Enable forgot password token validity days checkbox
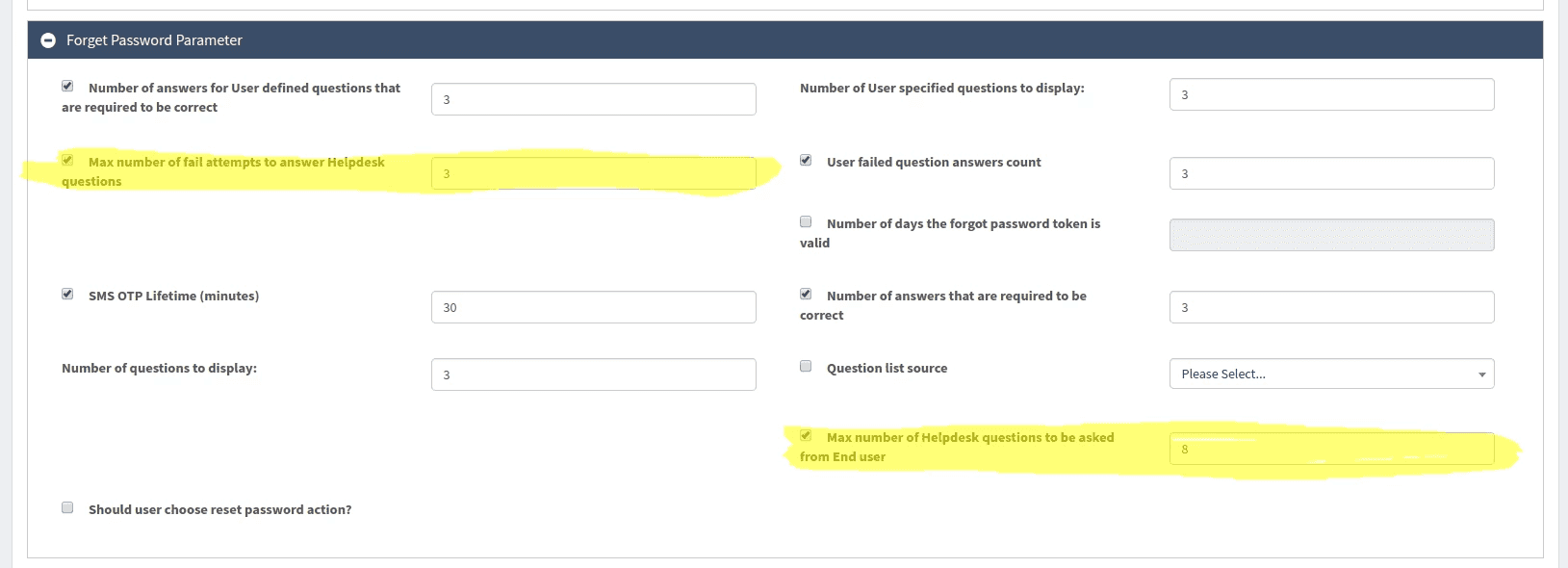1568x568 pixels. click(806, 221)
